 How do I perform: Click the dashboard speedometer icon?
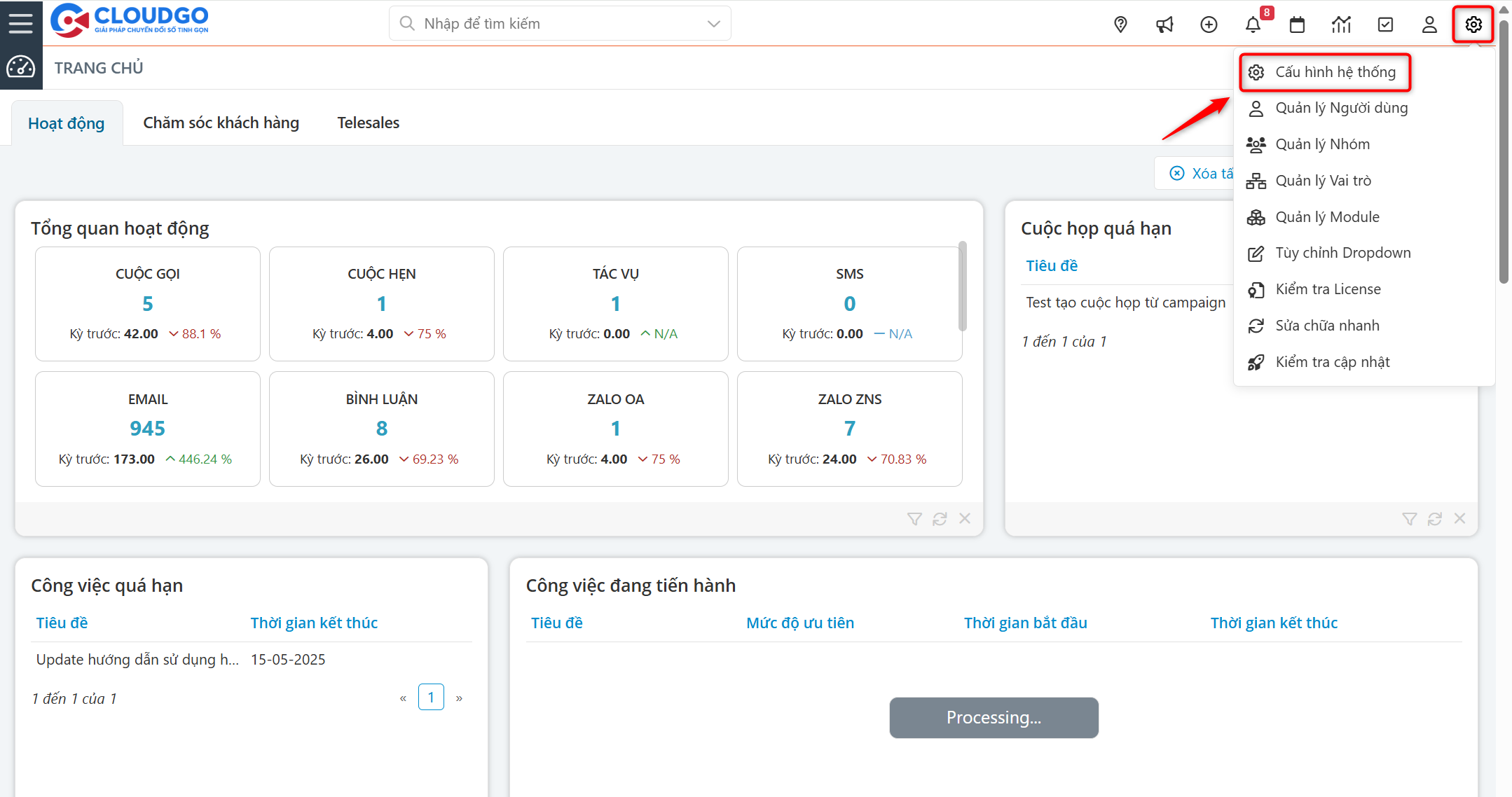pos(20,67)
